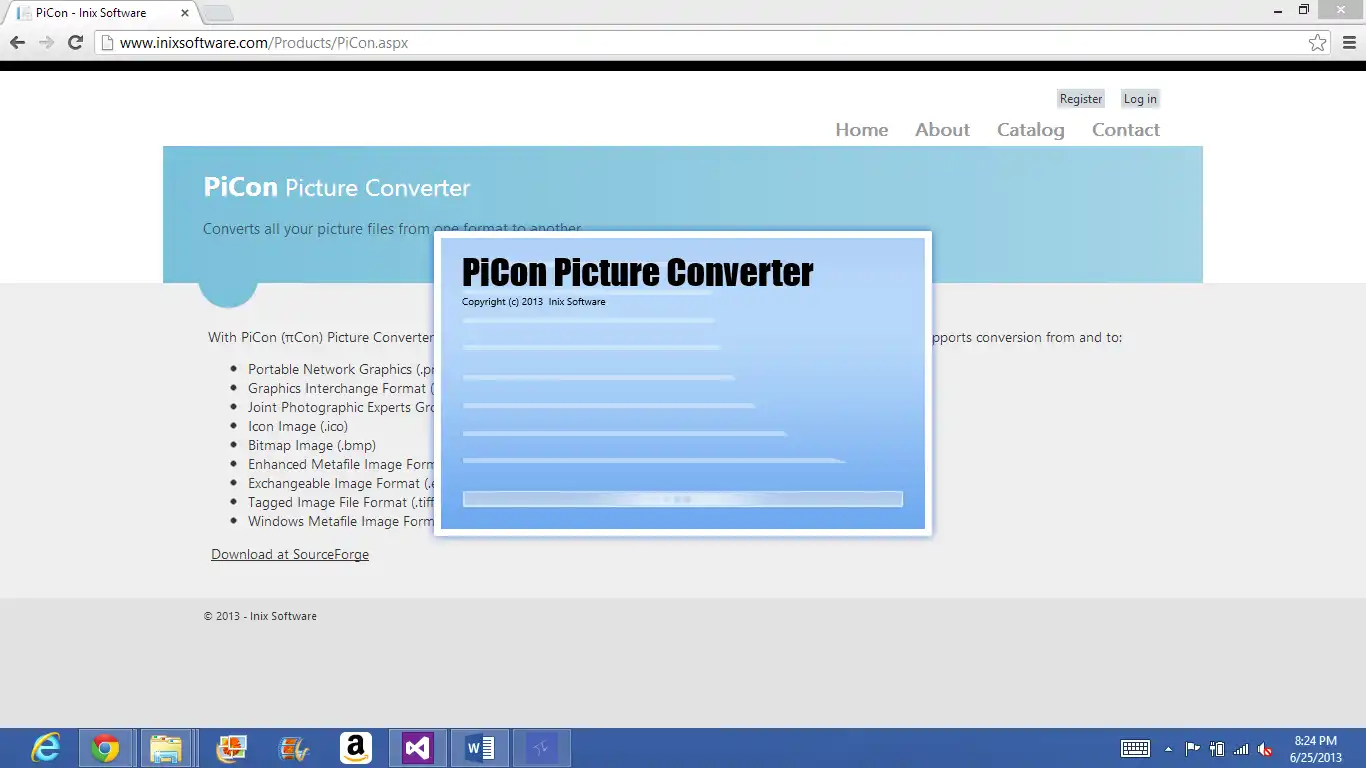Close the PiCon - Inix Software tab
The image size is (1366, 768).
[x=185, y=13]
